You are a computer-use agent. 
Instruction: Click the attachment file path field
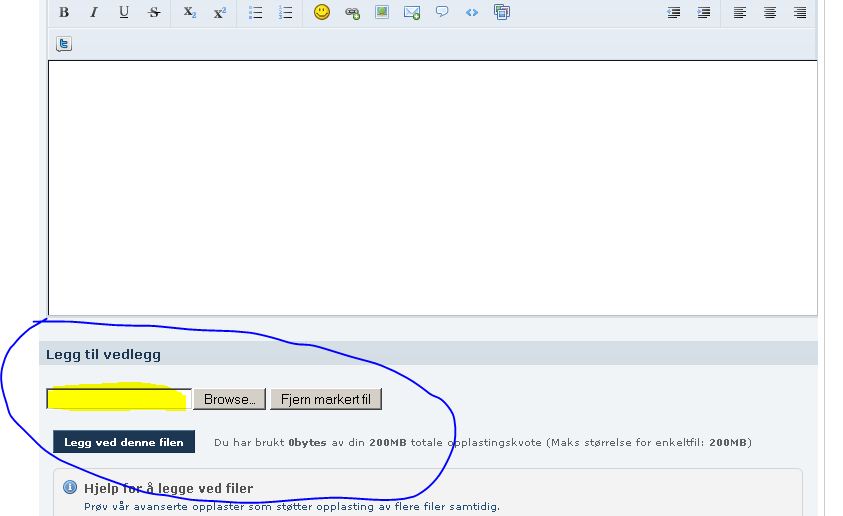[119, 399]
